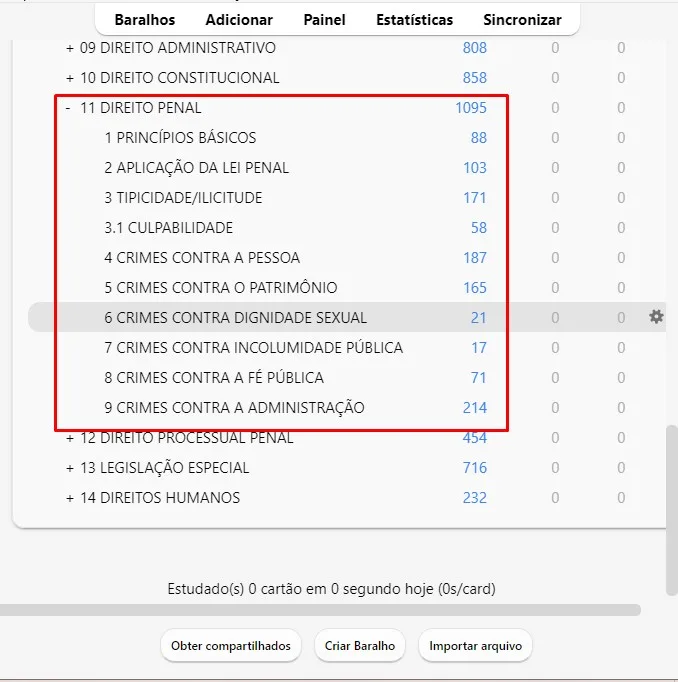Open the 12 DIREITO PROCESSUAL PENAL deck
The height and width of the screenshot is (682, 678).
(187, 438)
